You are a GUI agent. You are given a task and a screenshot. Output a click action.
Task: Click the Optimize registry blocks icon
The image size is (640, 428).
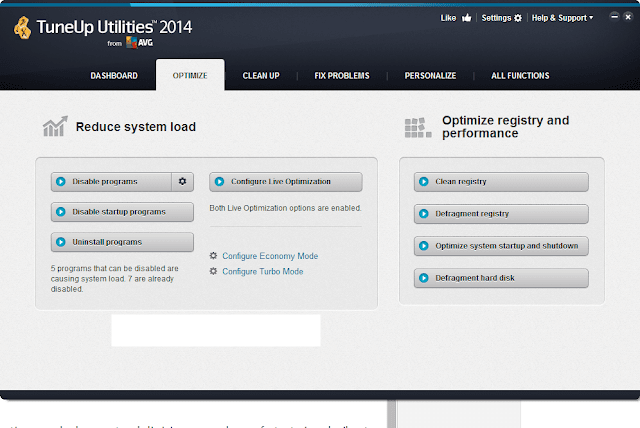click(x=418, y=128)
